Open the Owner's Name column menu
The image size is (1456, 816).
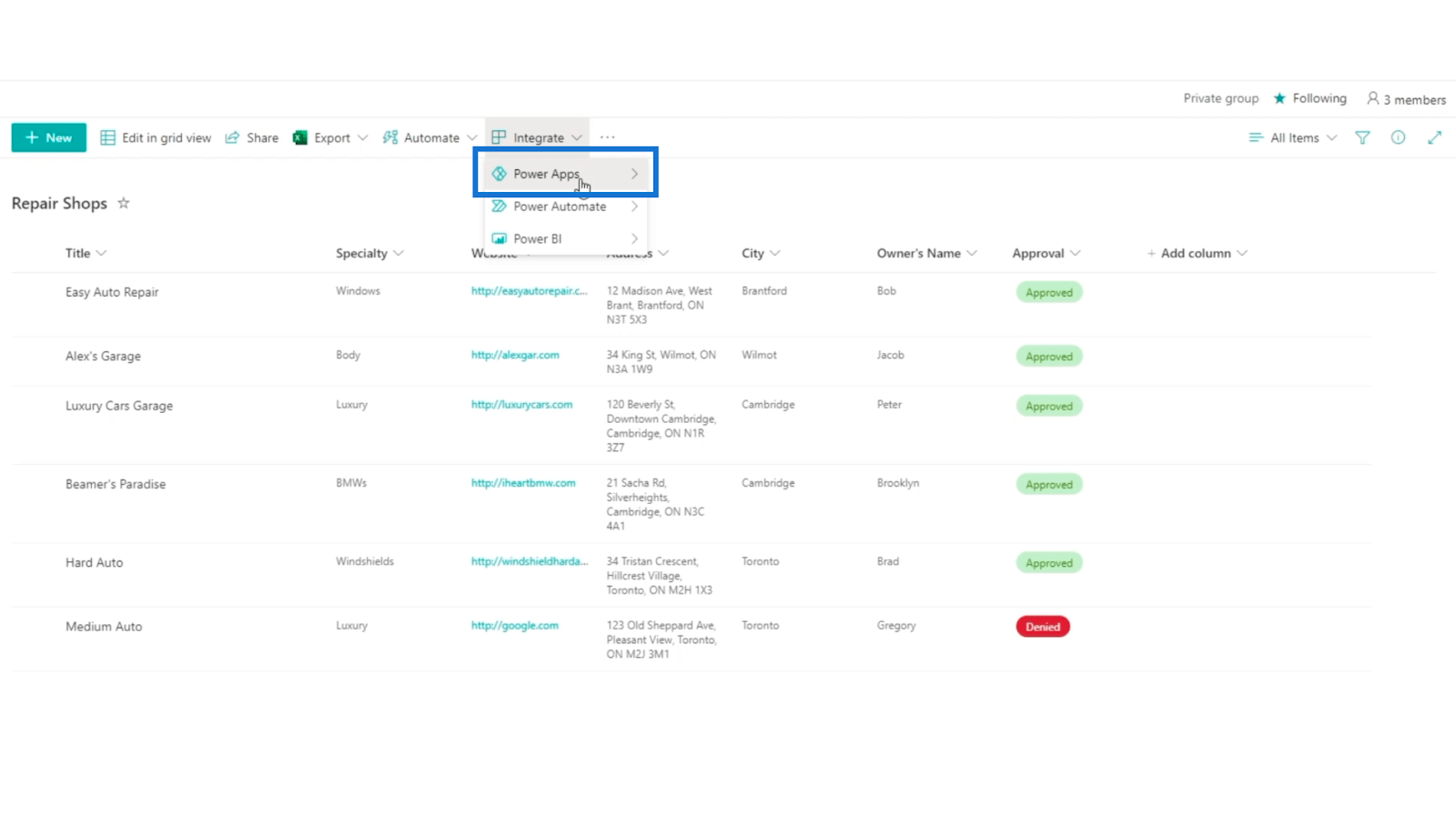coord(926,253)
